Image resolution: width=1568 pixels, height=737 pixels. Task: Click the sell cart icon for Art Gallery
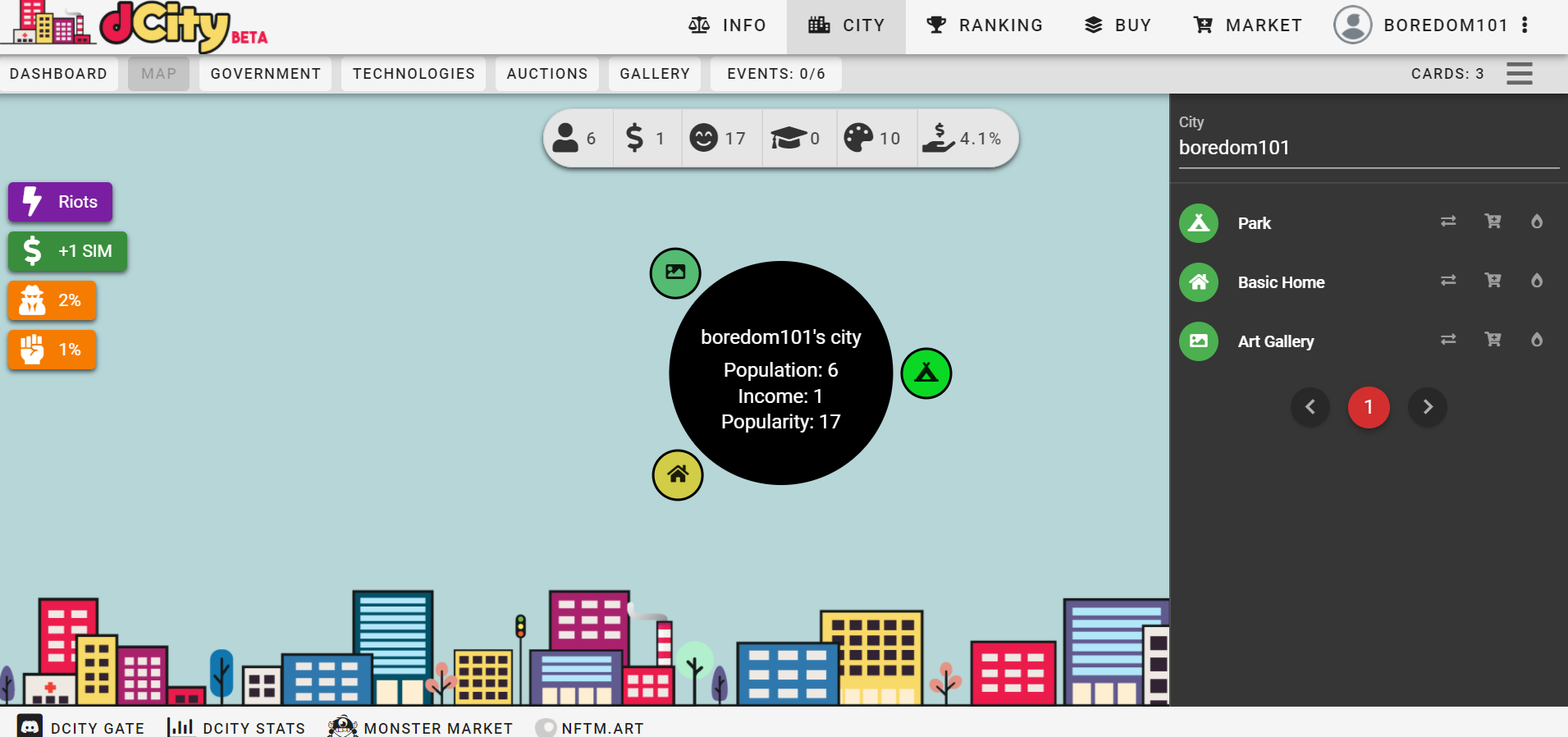click(1493, 340)
